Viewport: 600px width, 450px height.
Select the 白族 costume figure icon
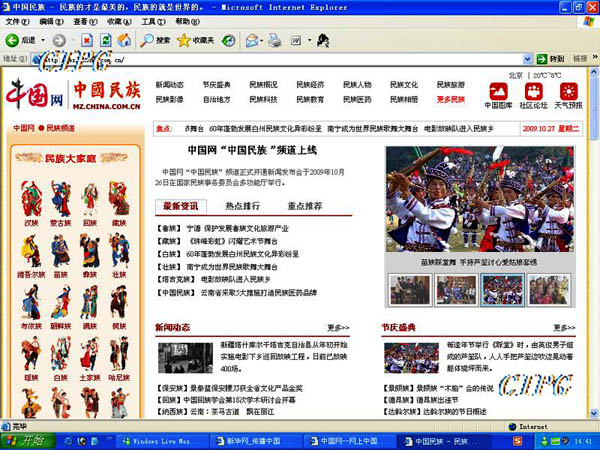pyautogui.click(x=61, y=354)
